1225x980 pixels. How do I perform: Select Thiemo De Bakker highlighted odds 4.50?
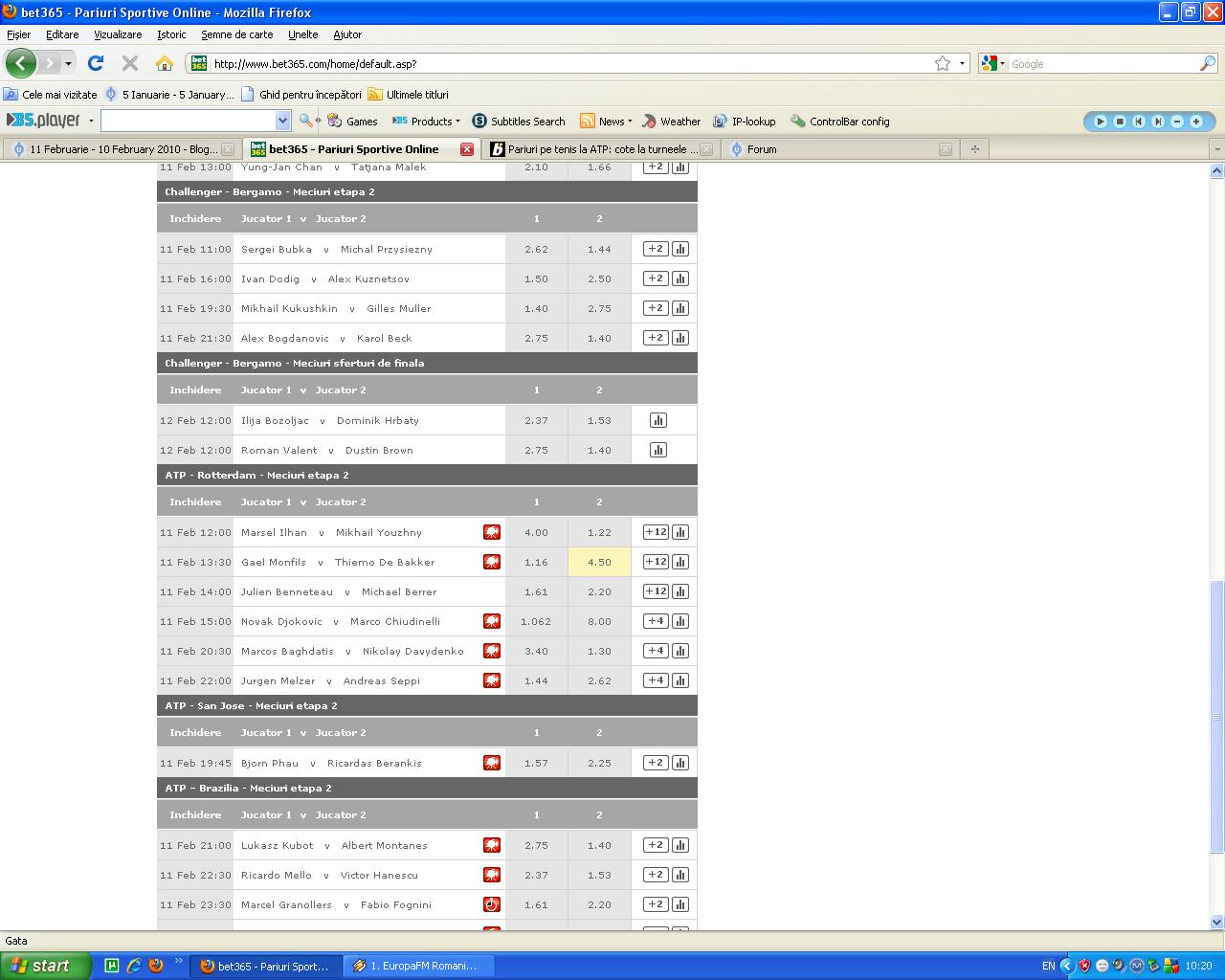[x=599, y=562]
